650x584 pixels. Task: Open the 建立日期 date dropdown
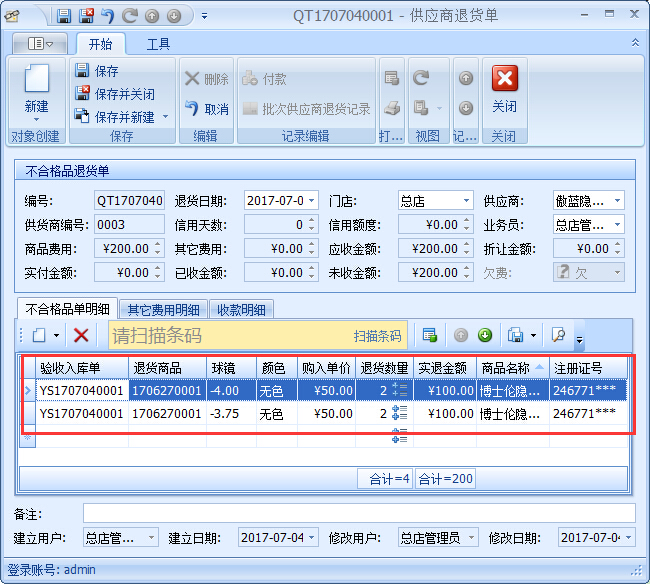[312, 538]
